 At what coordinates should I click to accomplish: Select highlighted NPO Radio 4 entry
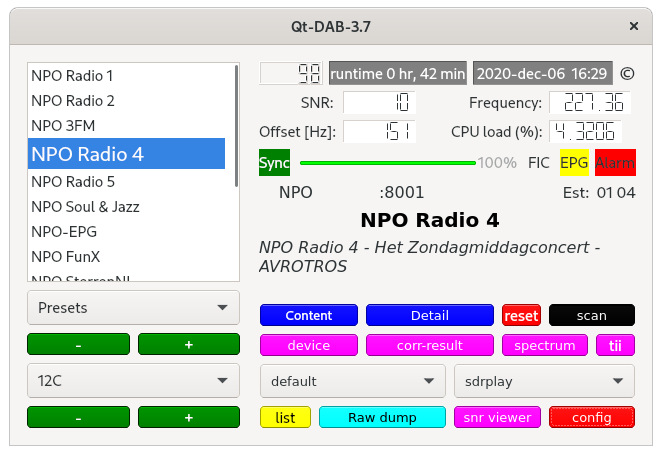[127, 154]
